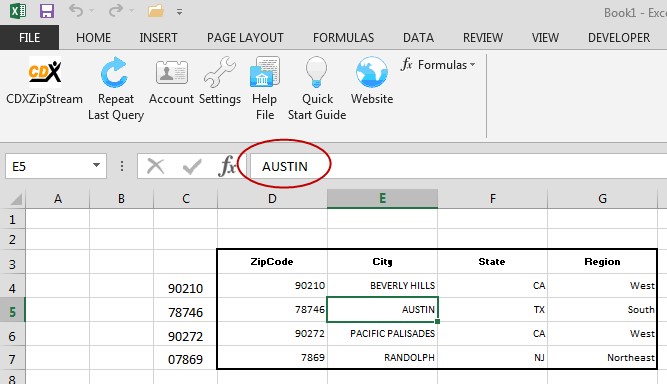The height and width of the screenshot is (384, 667).
Task: Select row 3 header
Action: pos(12,265)
